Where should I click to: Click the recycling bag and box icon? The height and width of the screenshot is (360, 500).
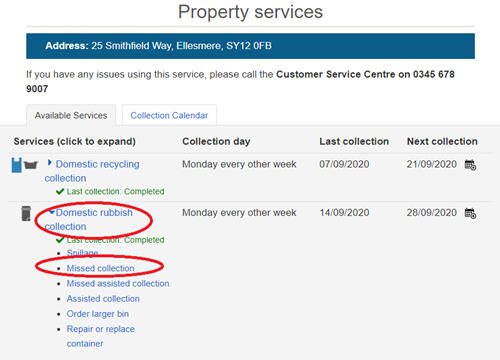pyautogui.click(x=25, y=165)
